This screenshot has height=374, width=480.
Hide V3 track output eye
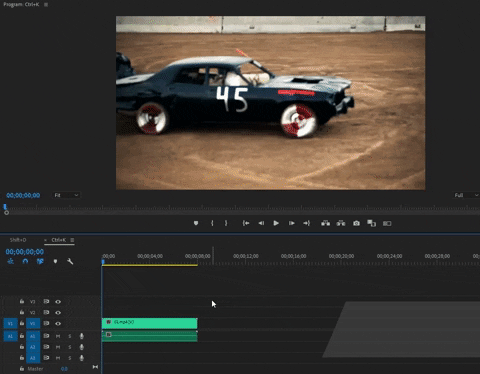click(x=58, y=302)
